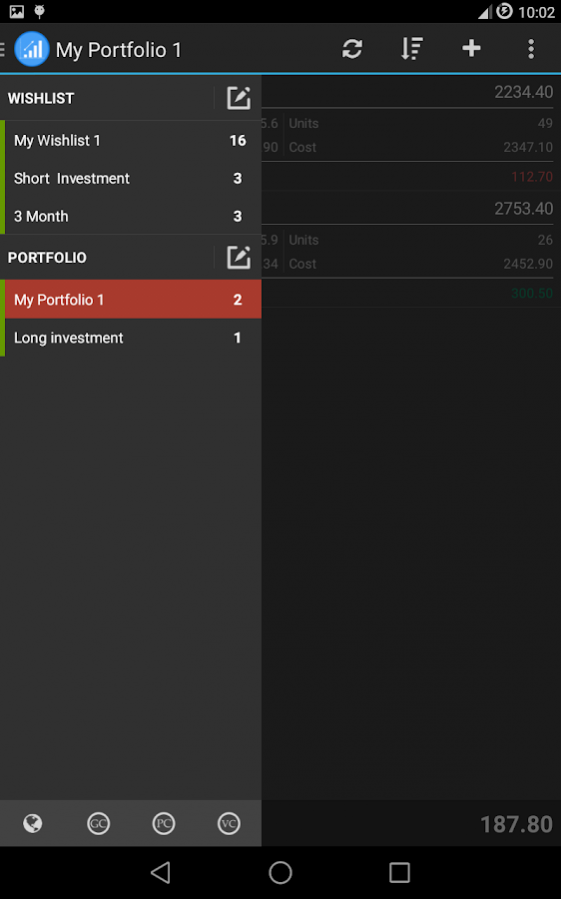Tap the GC circle icon
This screenshot has width=561, height=899.
pyautogui.click(x=98, y=823)
